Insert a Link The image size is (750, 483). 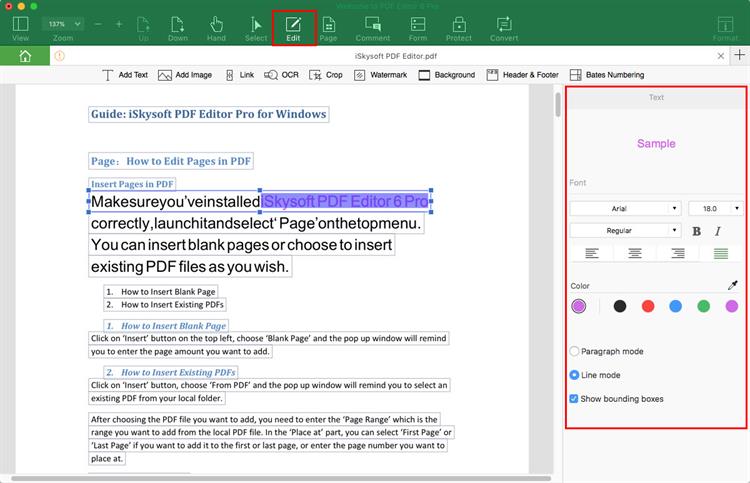coord(240,75)
